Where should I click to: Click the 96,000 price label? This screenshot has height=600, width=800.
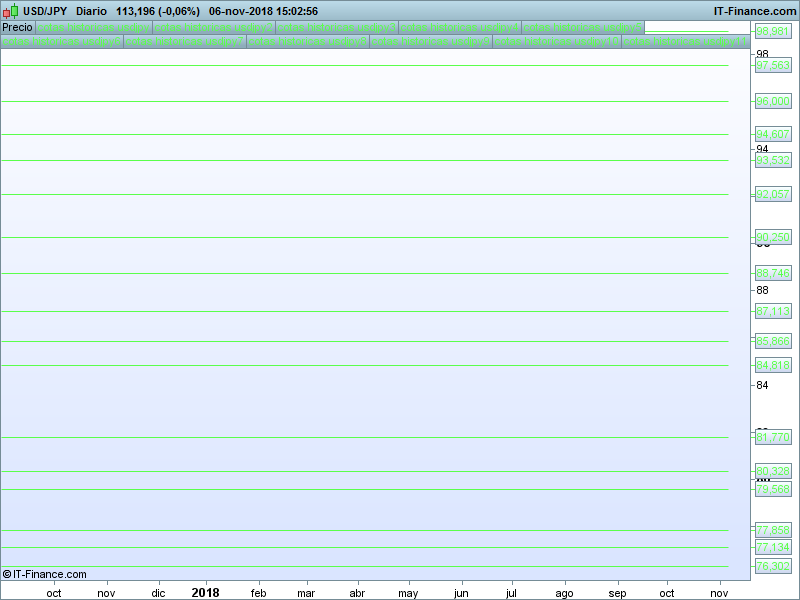tap(773, 101)
